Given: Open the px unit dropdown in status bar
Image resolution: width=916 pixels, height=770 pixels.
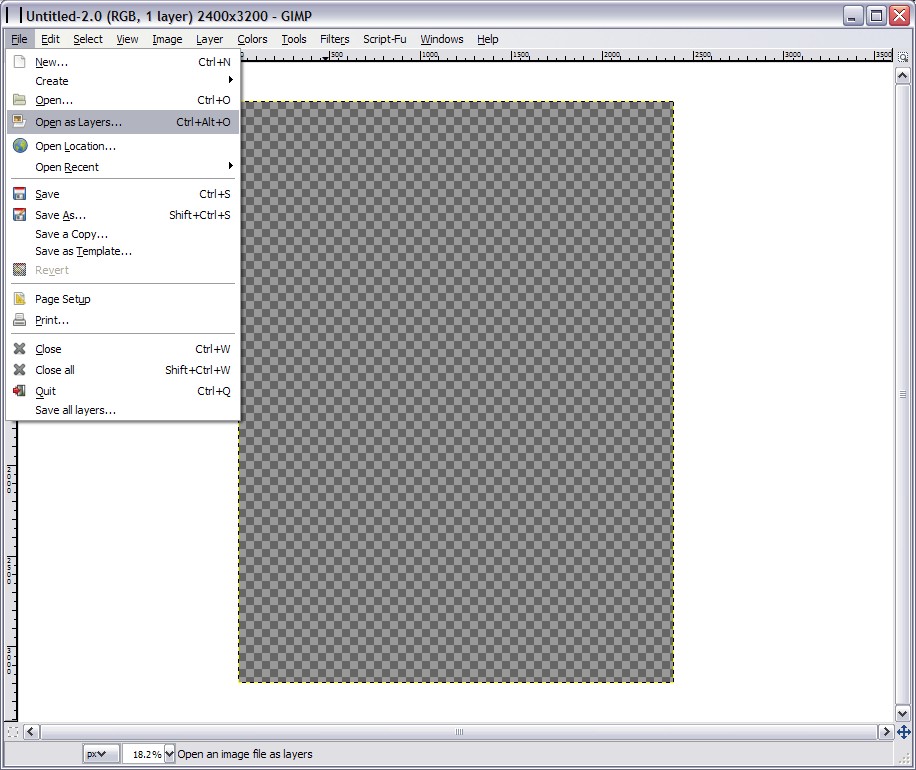Looking at the screenshot, I should pyautogui.click(x=101, y=754).
